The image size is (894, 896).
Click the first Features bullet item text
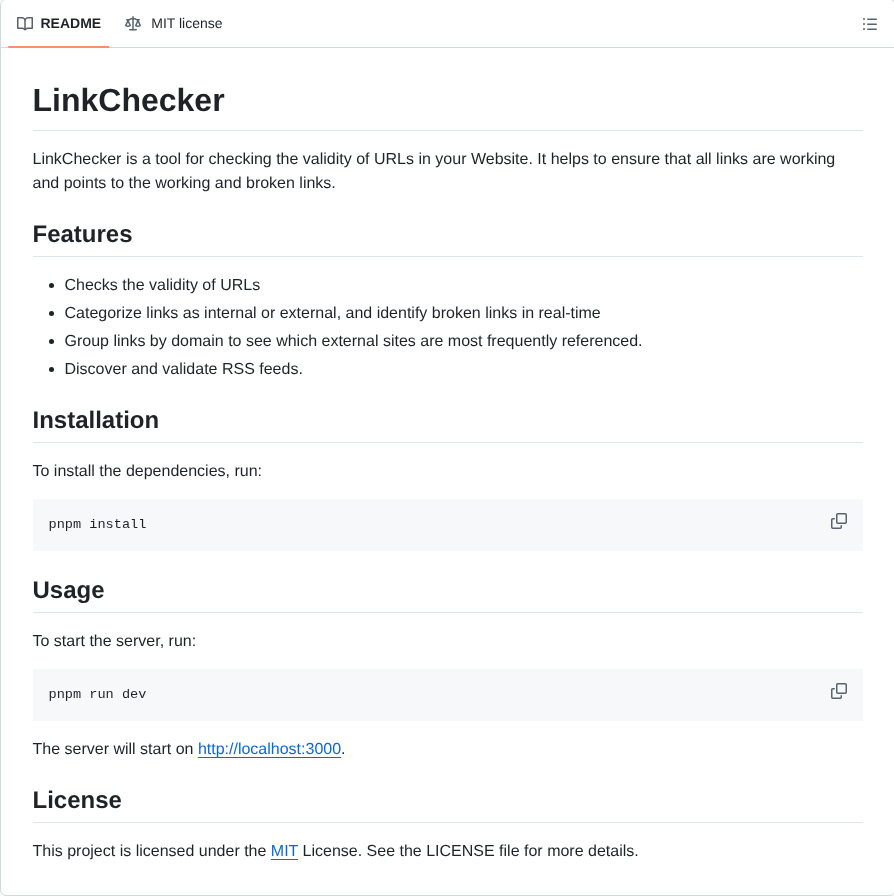[162, 284]
